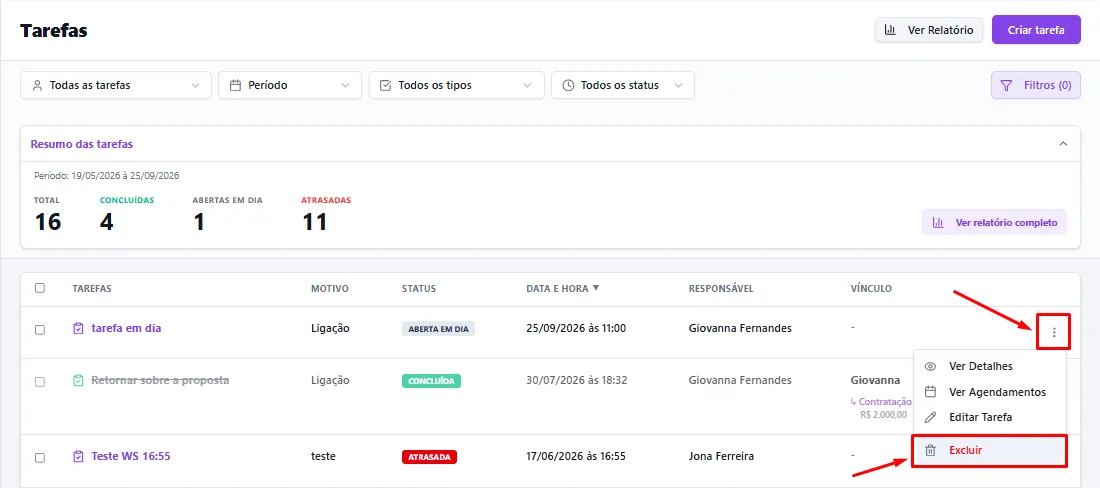Click the Criar tarefa button
This screenshot has width=1100, height=488.
tap(1036, 30)
